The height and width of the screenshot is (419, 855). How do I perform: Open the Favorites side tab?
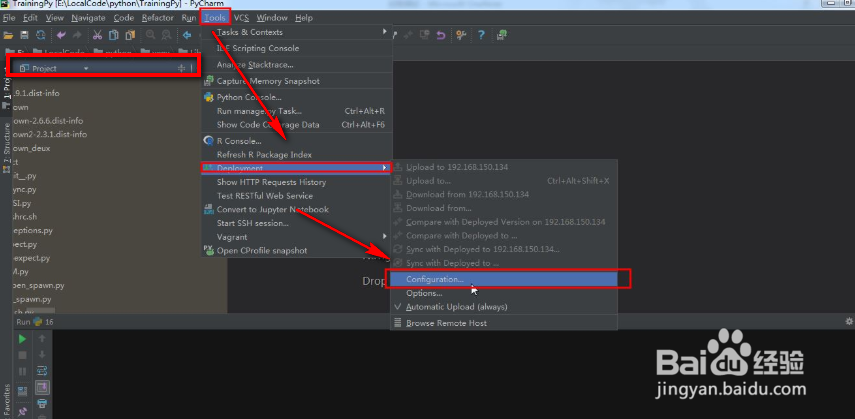(6, 401)
